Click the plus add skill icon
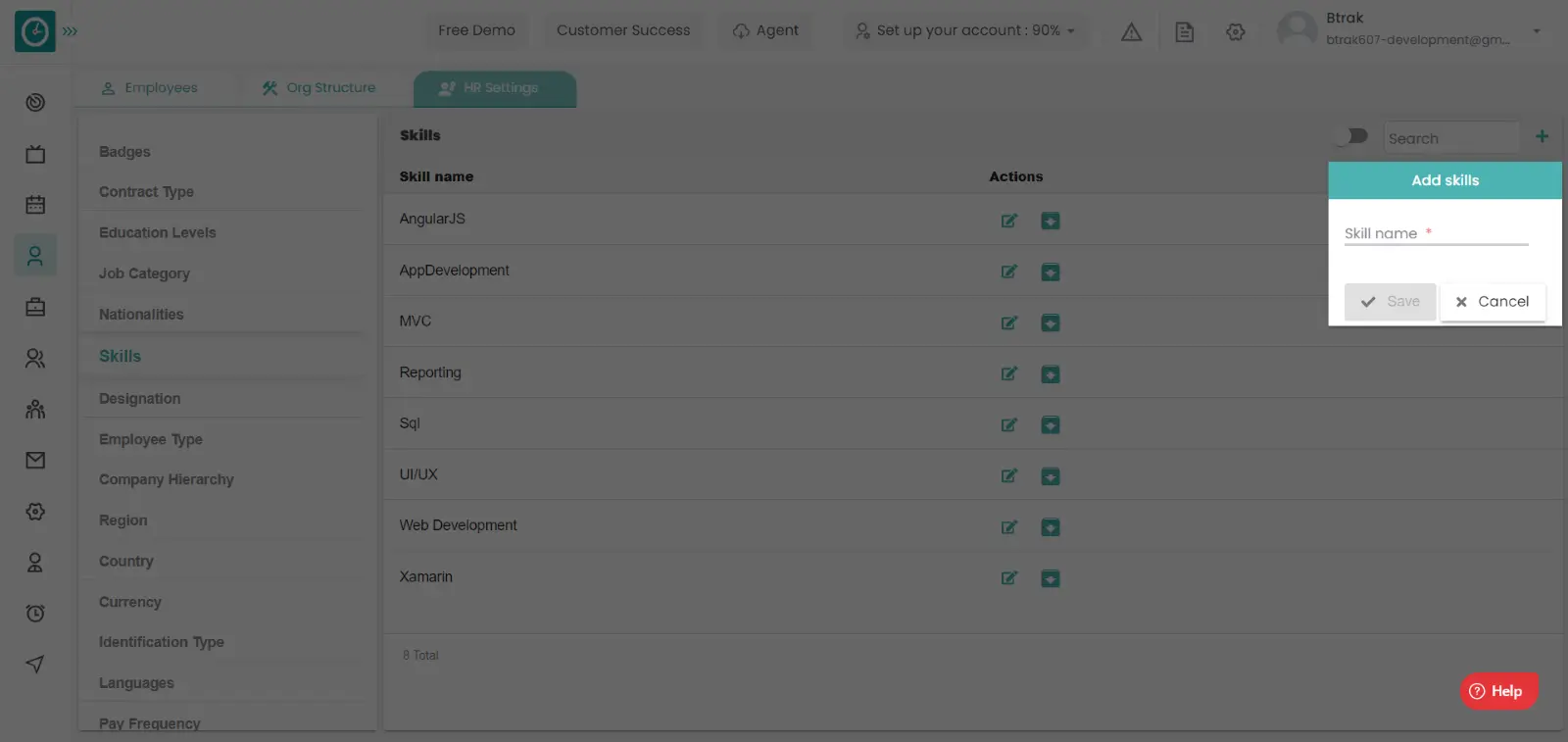 [x=1542, y=136]
